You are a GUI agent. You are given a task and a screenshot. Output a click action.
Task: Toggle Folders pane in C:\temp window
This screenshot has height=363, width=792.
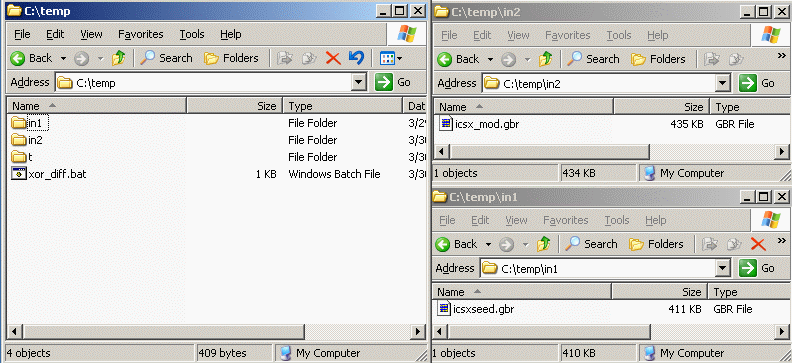[x=231, y=59]
